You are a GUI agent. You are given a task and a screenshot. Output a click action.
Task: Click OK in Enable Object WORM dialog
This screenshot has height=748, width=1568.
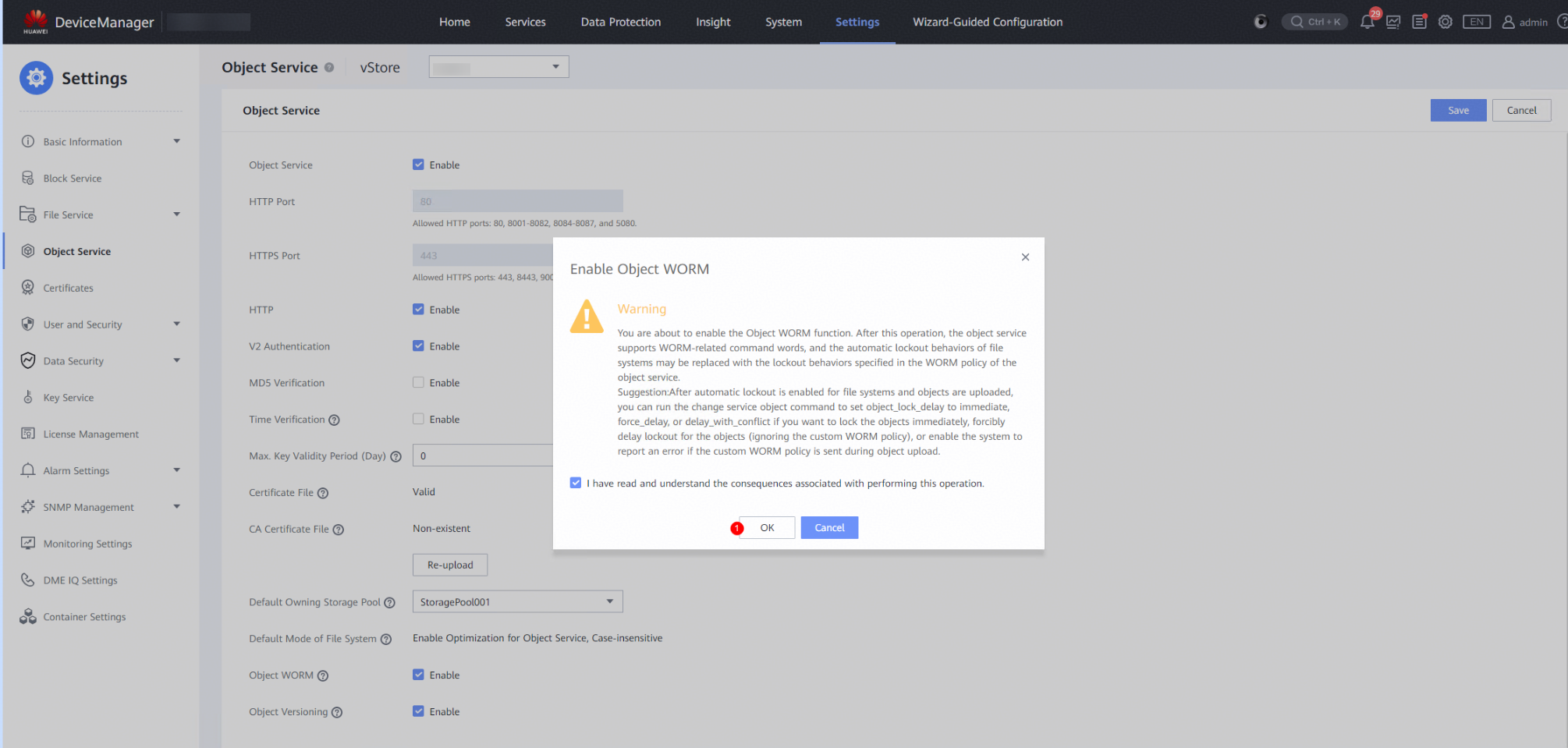coord(767,528)
